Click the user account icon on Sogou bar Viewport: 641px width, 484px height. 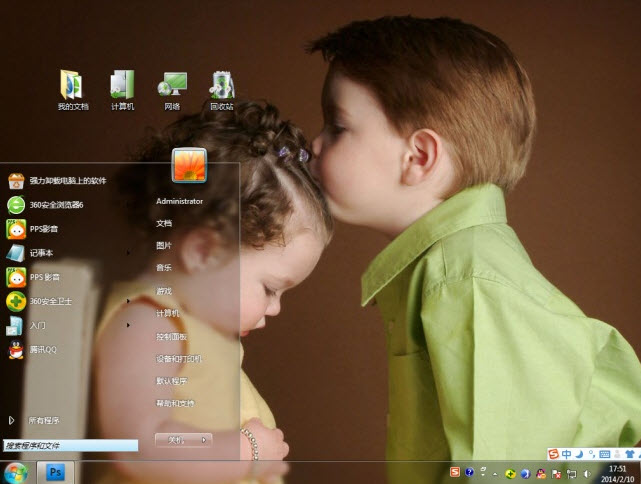click(x=617, y=454)
